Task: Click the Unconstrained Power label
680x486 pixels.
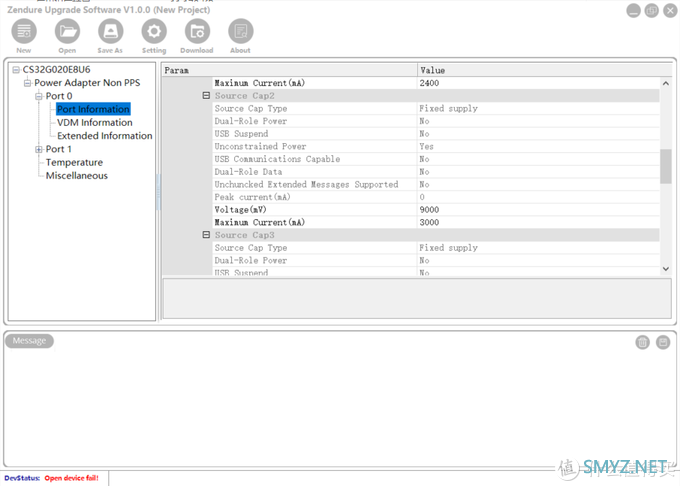Action: [x=260, y=147]
